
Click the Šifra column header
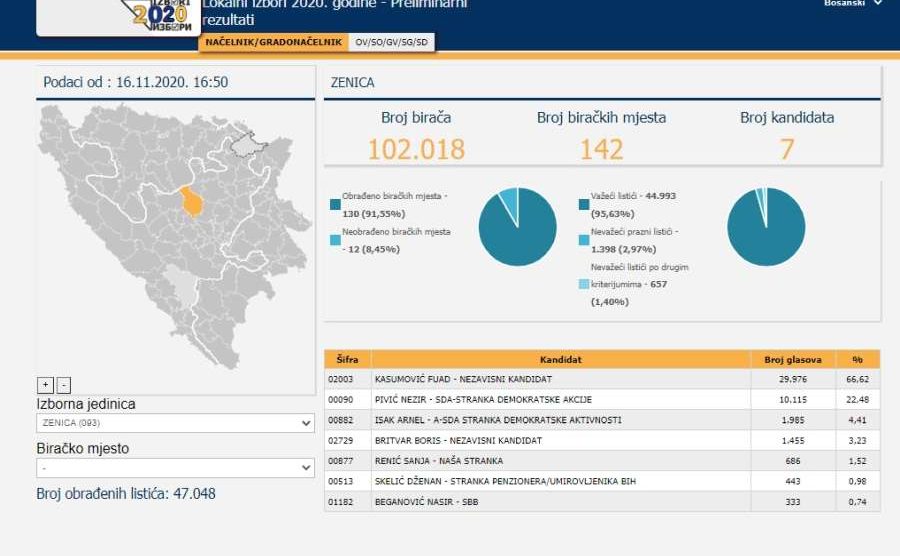pos(347,359)
